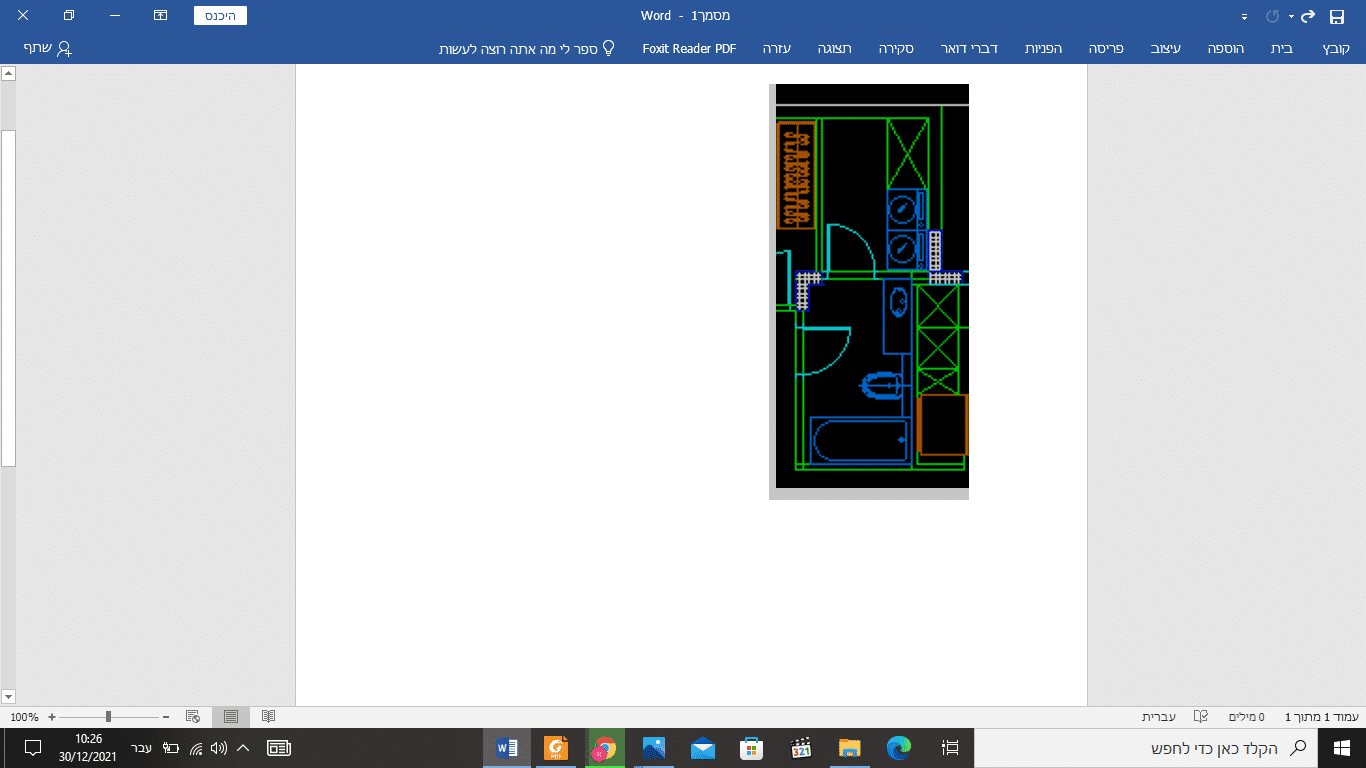The image size is (1366, 768).
Task: Open the סקירה (Review) tab
Action: click(895, 48)
